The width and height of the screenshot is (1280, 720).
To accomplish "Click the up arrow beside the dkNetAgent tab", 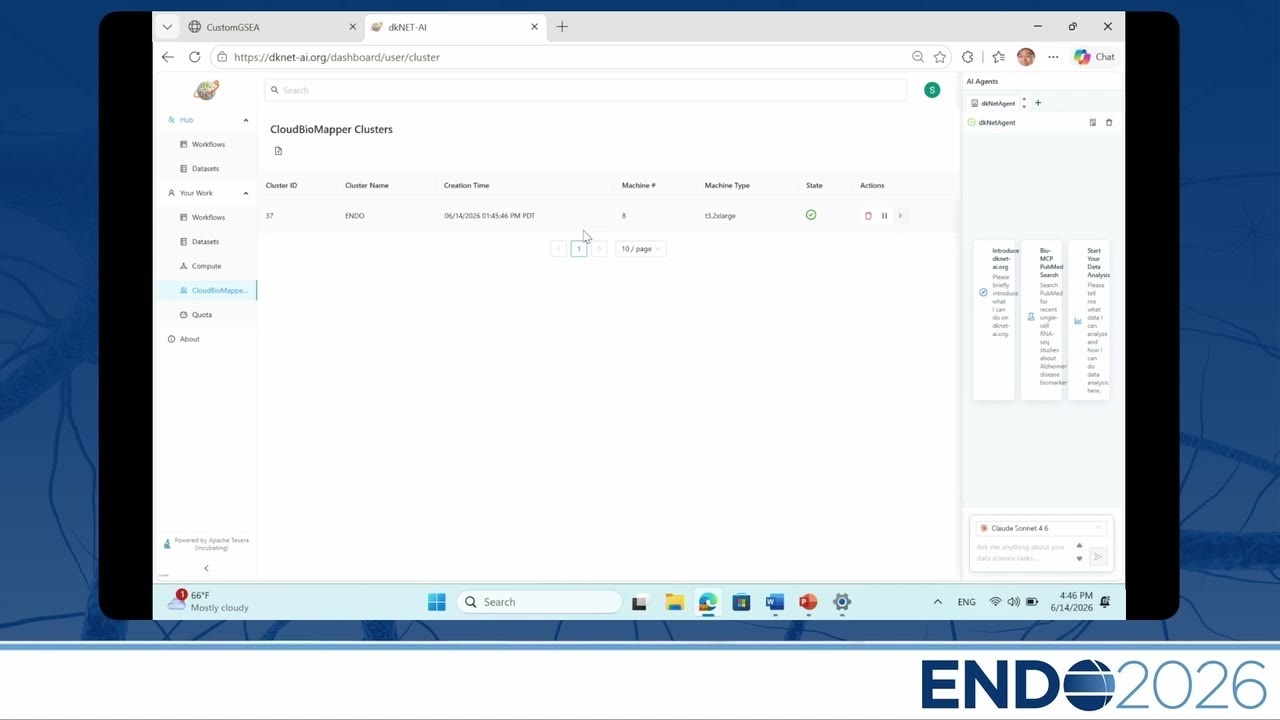I will click(1024, 99).
